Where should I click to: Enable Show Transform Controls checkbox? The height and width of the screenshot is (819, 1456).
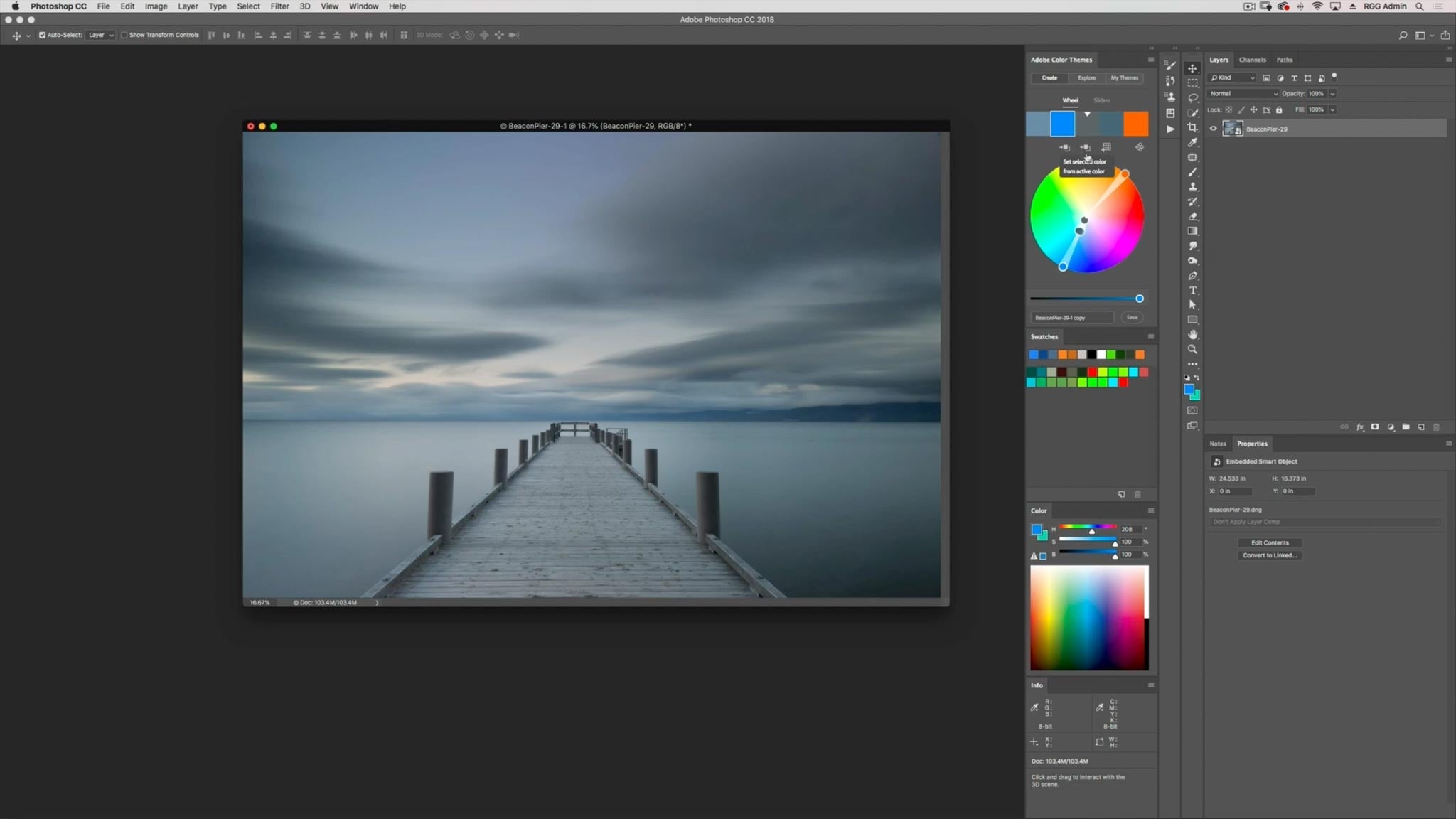pyautogui.click(x=124, y=34)
